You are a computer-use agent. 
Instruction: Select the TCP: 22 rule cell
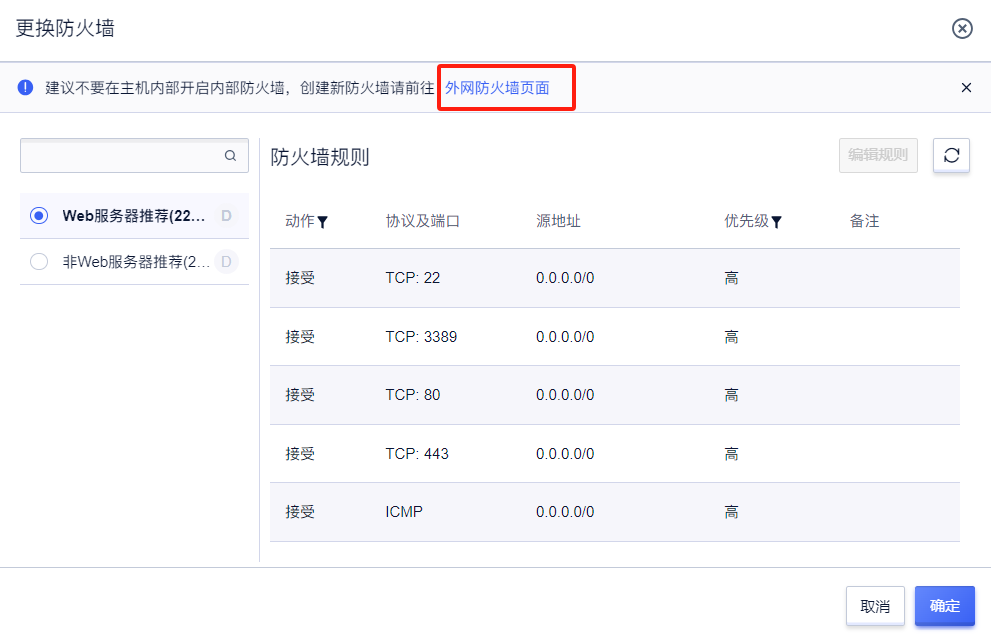[413, 278]
